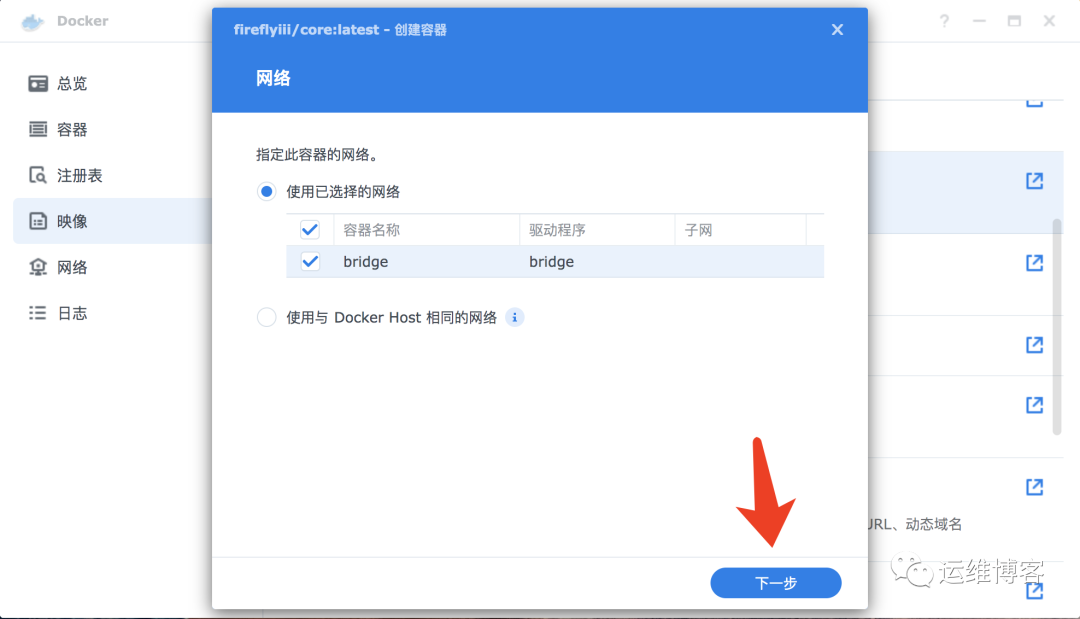Click the 容器 list sidebar icon

click(38, 129)
